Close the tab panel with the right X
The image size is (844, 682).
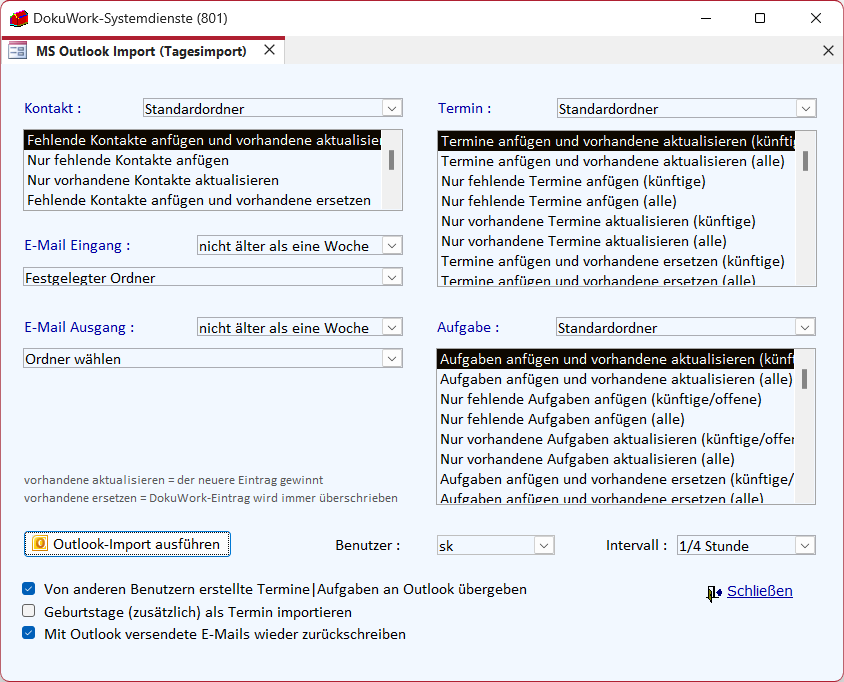pos(827,50)
